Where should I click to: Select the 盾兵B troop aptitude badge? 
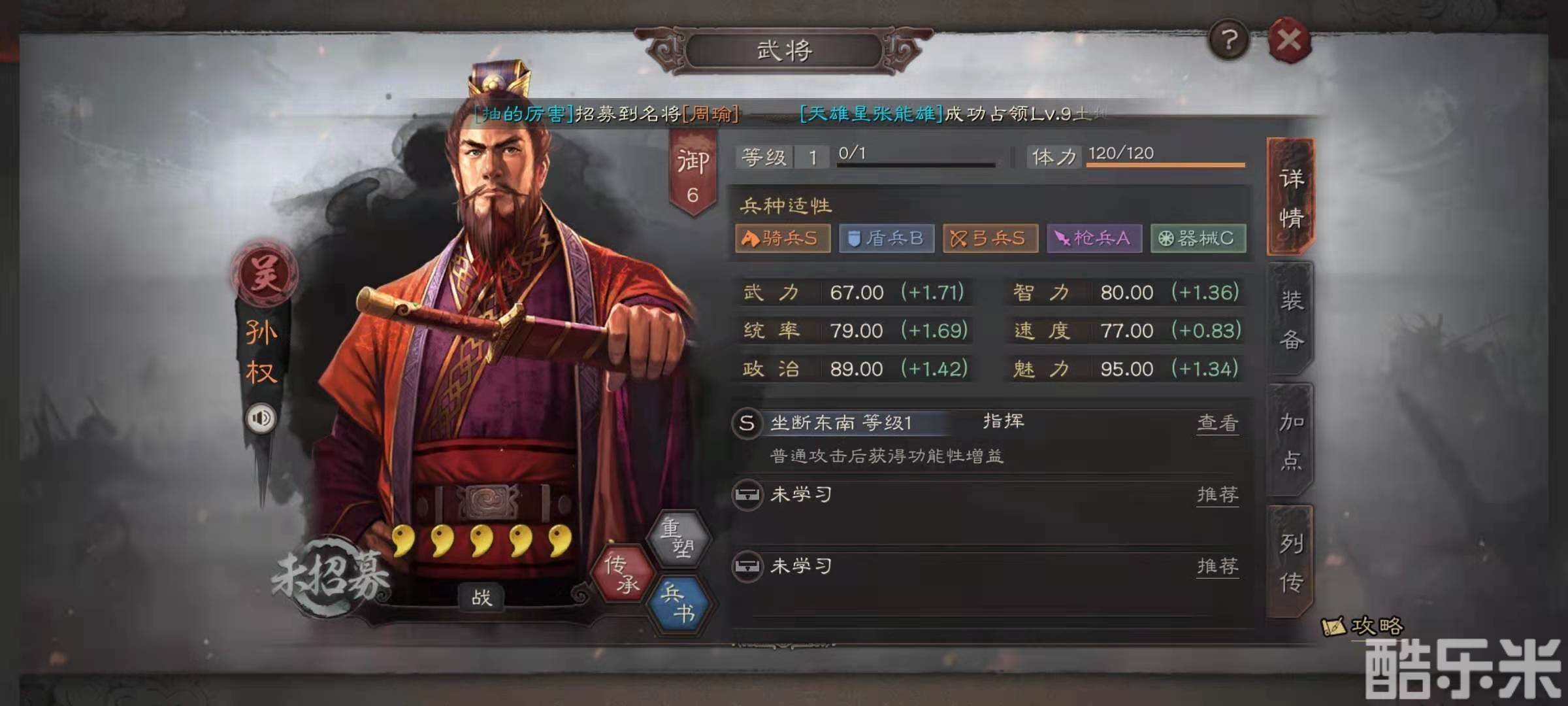(x=886, y=238)
